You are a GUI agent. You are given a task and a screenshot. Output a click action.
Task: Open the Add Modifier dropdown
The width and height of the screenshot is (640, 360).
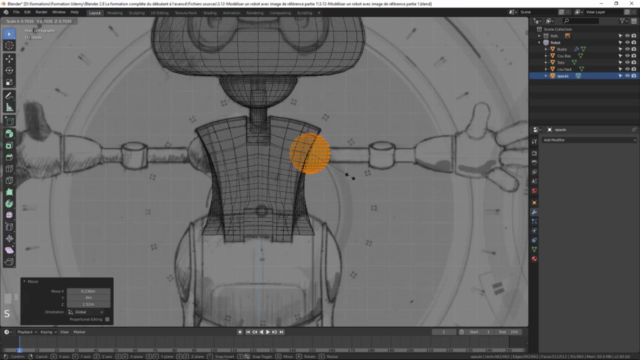pyautogui.click(x=589, y=140)
